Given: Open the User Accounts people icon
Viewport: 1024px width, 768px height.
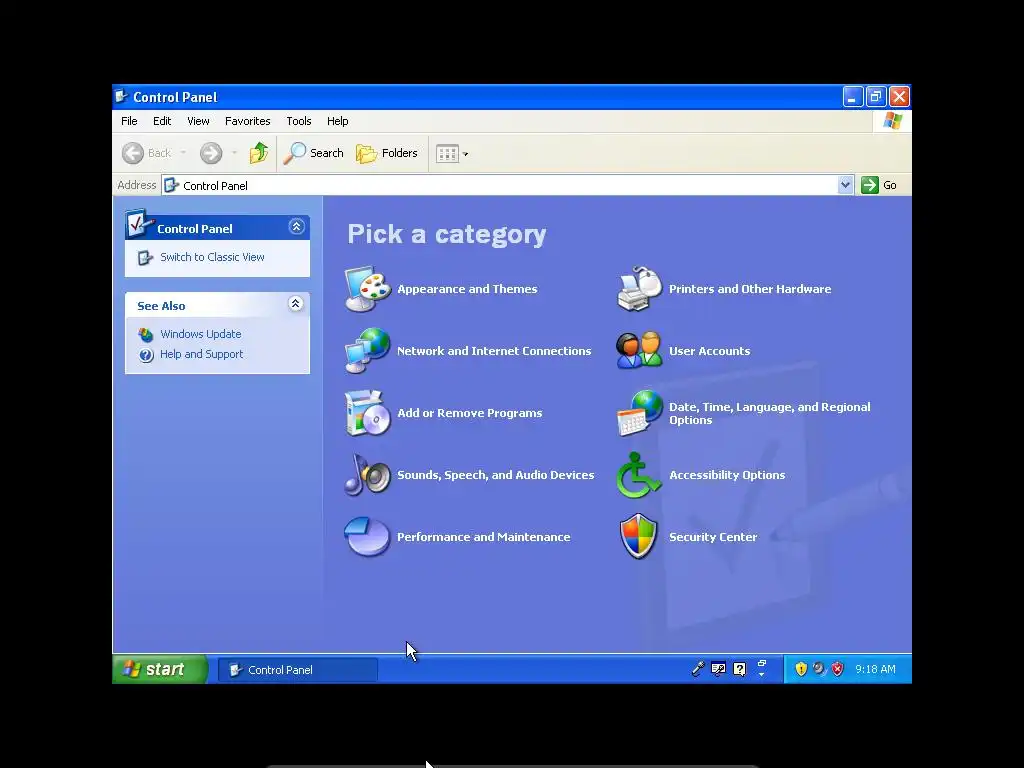Looking at the screenshot, I should tap(639, 351).
